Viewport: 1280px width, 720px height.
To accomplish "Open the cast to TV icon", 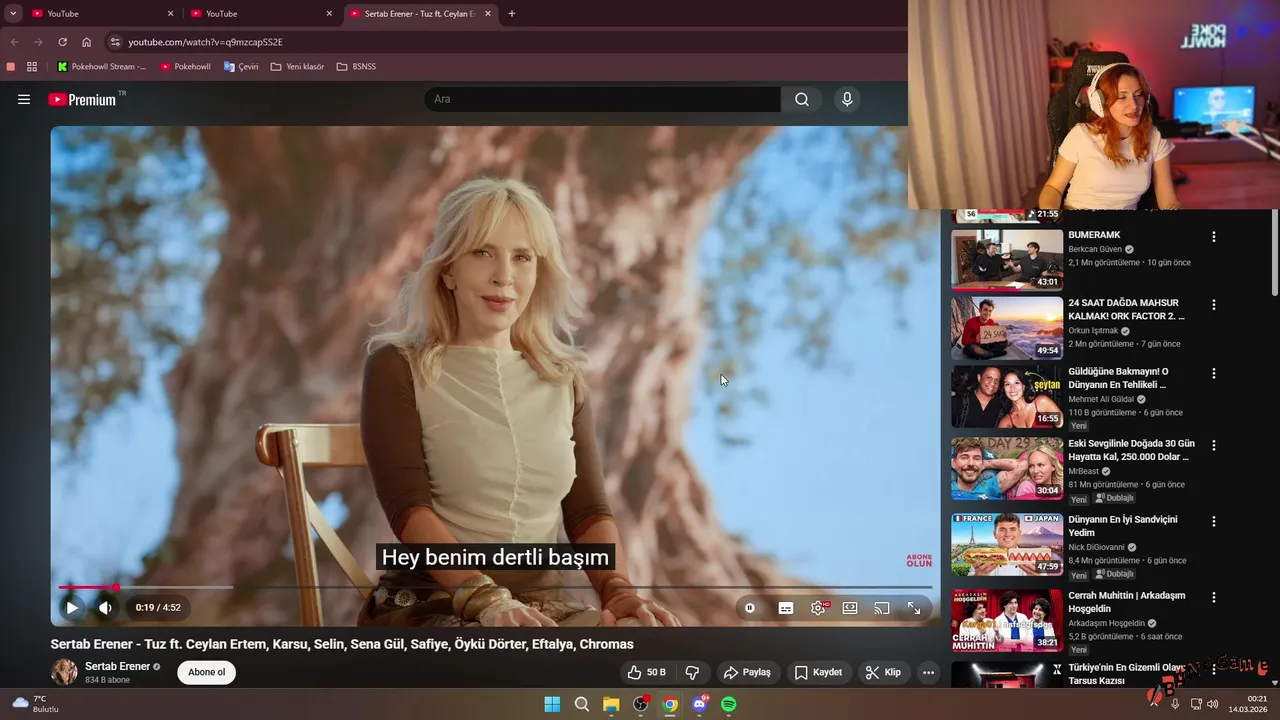I will (882, 608).
